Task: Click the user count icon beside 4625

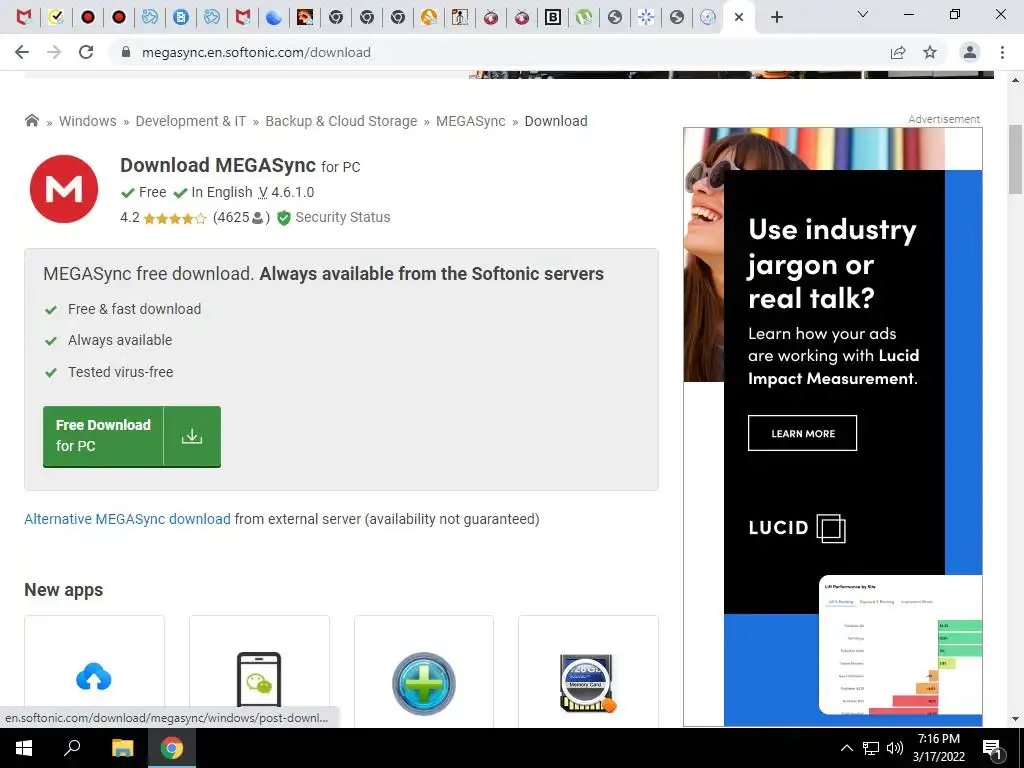Action: tap(257, 218)
